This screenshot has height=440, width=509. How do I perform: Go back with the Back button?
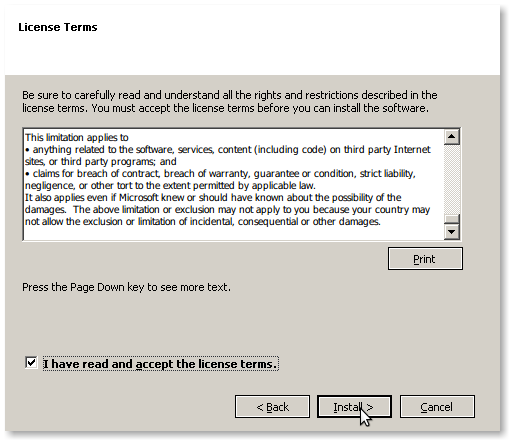pos(272,407)
